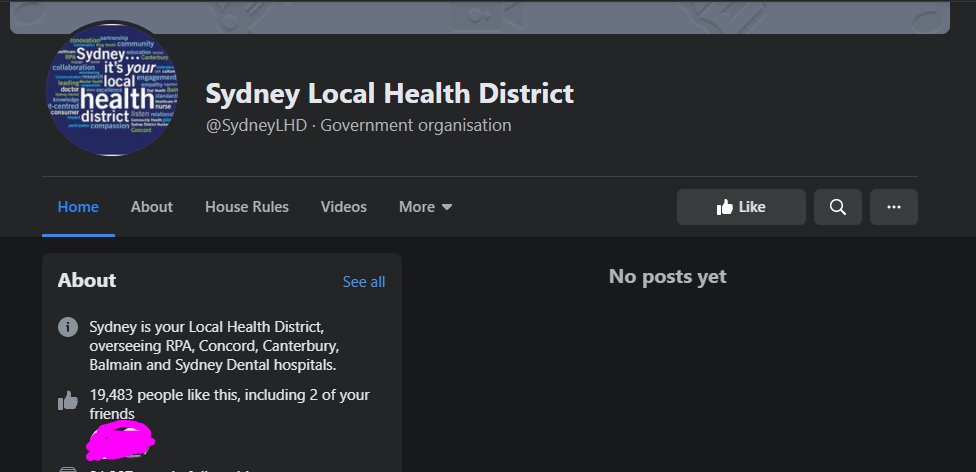976x472 pixels.
Task: Click the page title Sydney Local Health District
Action: click(x=390, y=93)
